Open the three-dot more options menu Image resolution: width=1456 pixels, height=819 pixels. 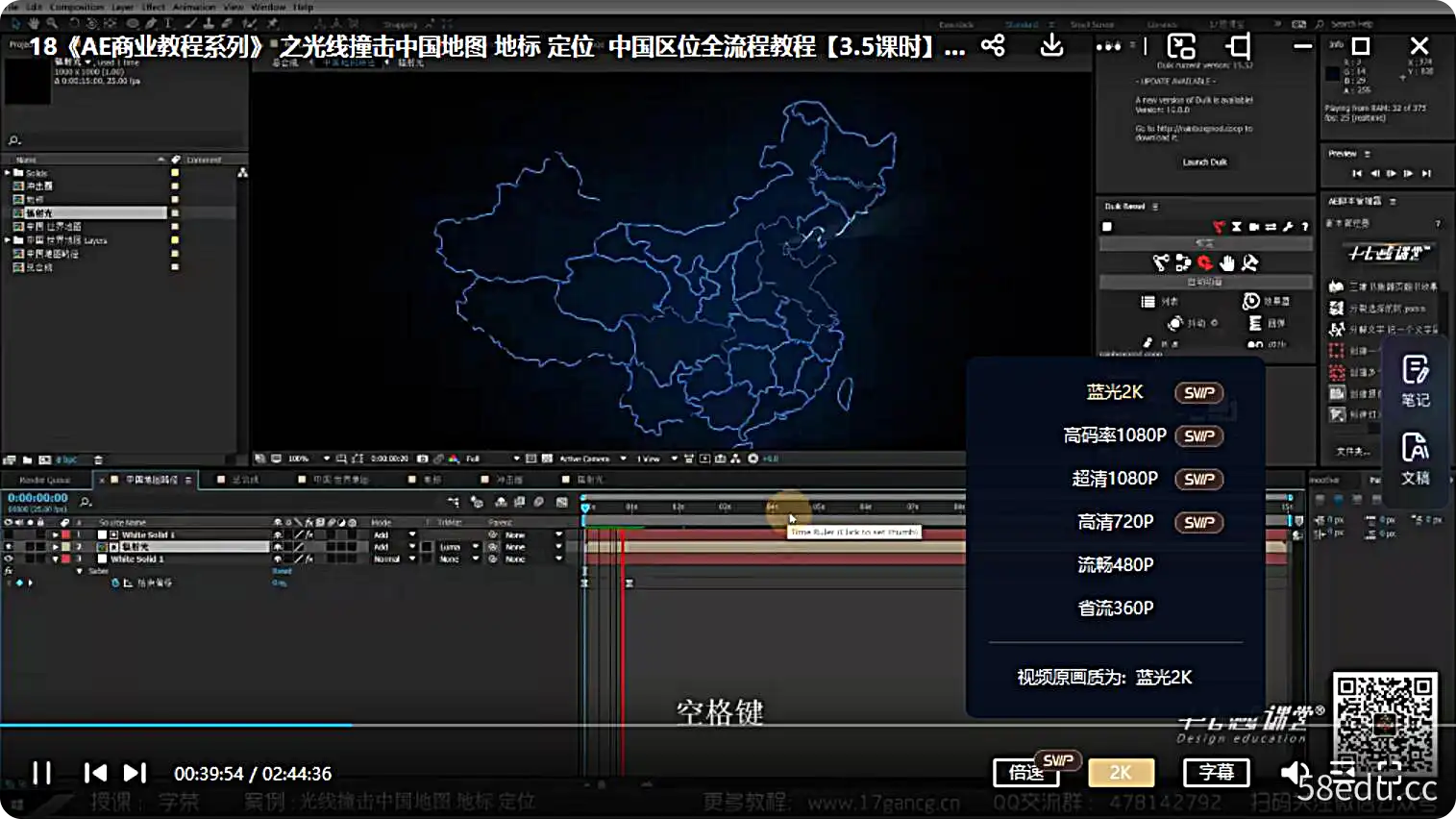[x=1108, y=46]
